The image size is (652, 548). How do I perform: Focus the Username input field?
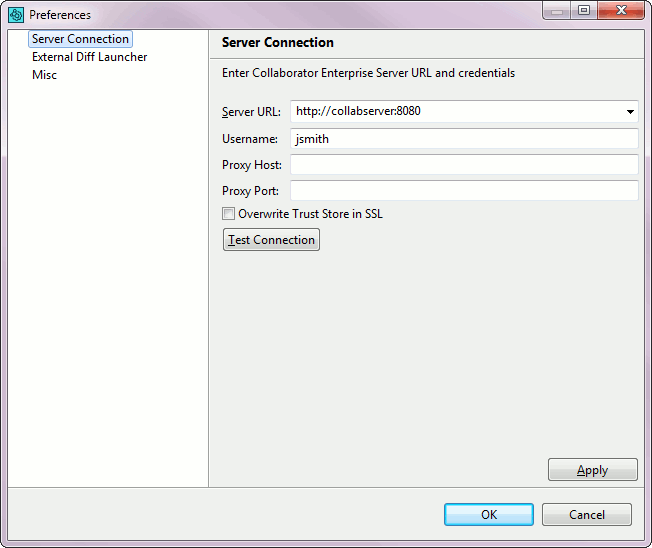point(464,139)
